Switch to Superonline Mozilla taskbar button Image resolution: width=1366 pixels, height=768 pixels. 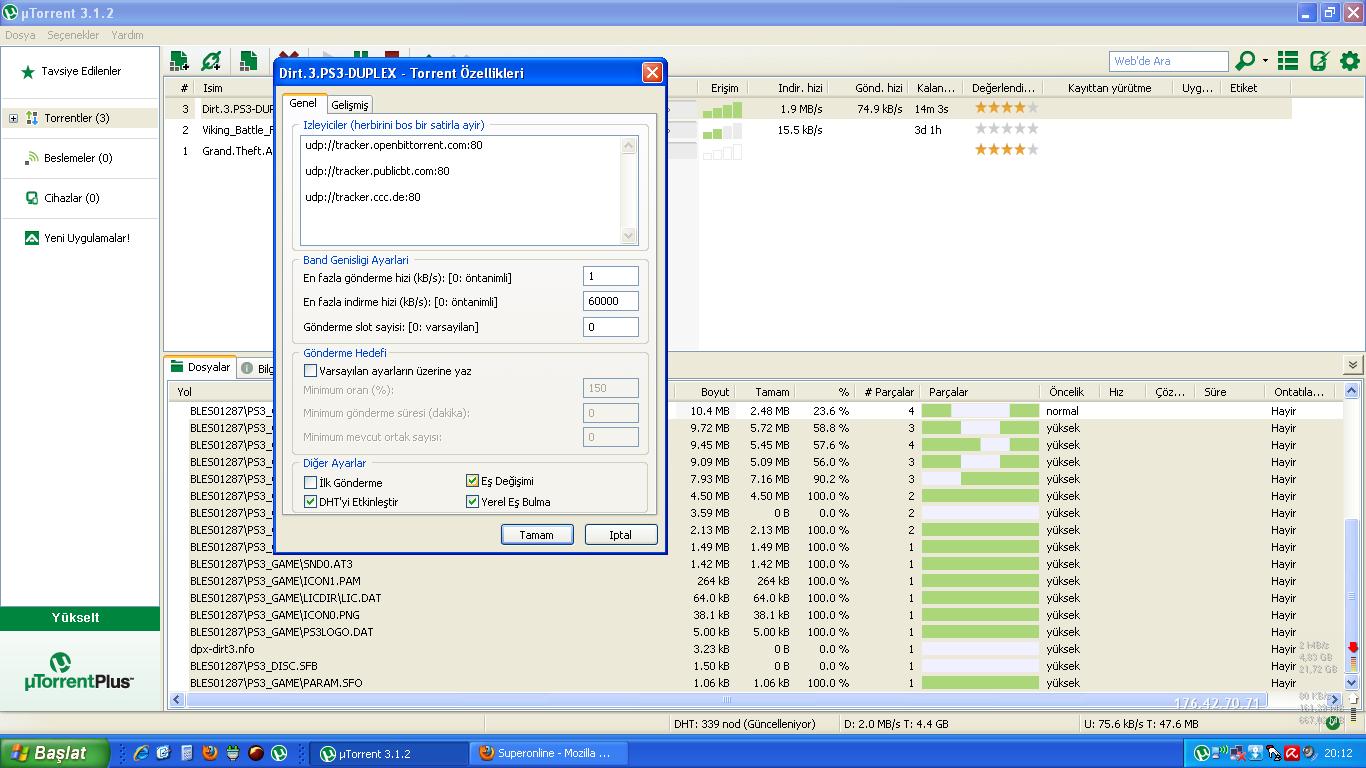point(547,753)
